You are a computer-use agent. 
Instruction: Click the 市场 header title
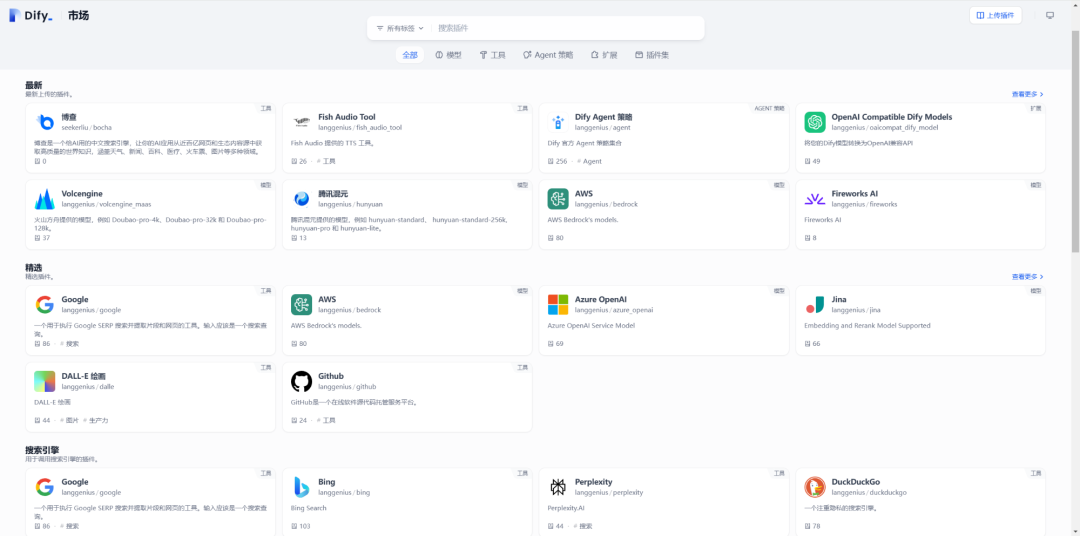(79, 15)
